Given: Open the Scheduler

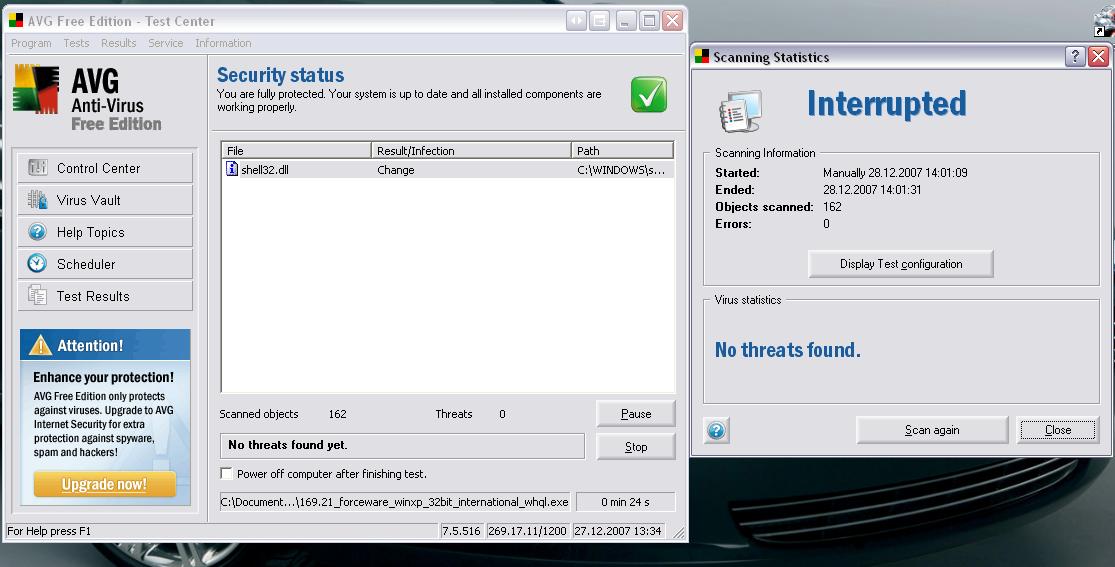Looking at the screenshot, I should point(105,264).
